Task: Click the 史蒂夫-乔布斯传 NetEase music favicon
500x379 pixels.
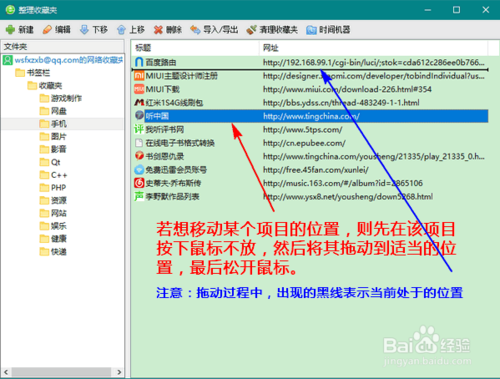Action: click(139, 183)
